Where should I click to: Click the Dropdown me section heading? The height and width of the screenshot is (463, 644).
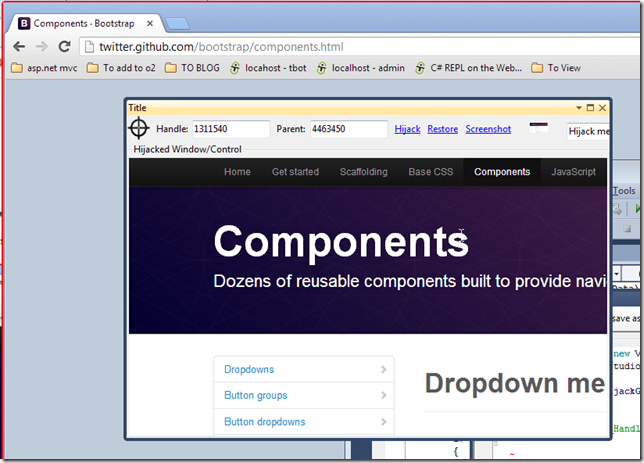point(515,383)
